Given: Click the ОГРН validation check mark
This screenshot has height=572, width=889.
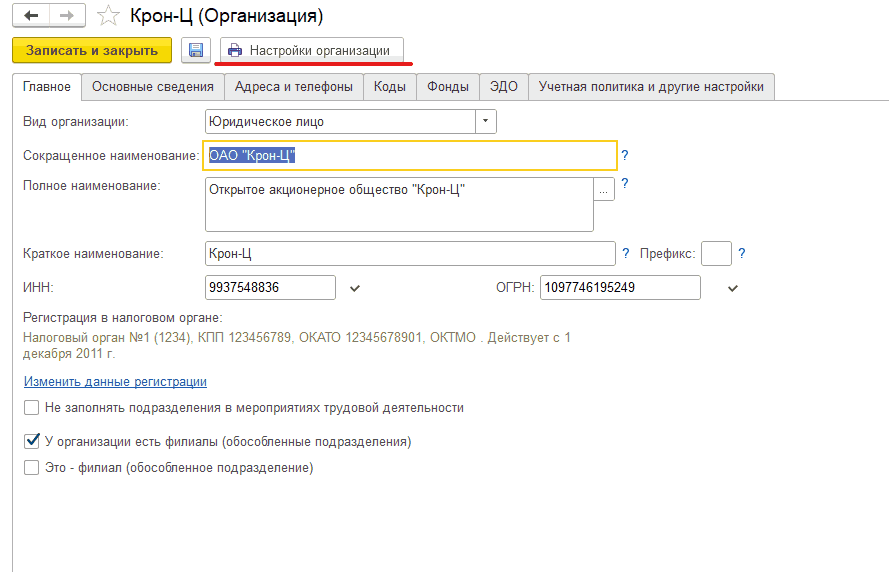Looking at the screenshot, I should (733, 289).
